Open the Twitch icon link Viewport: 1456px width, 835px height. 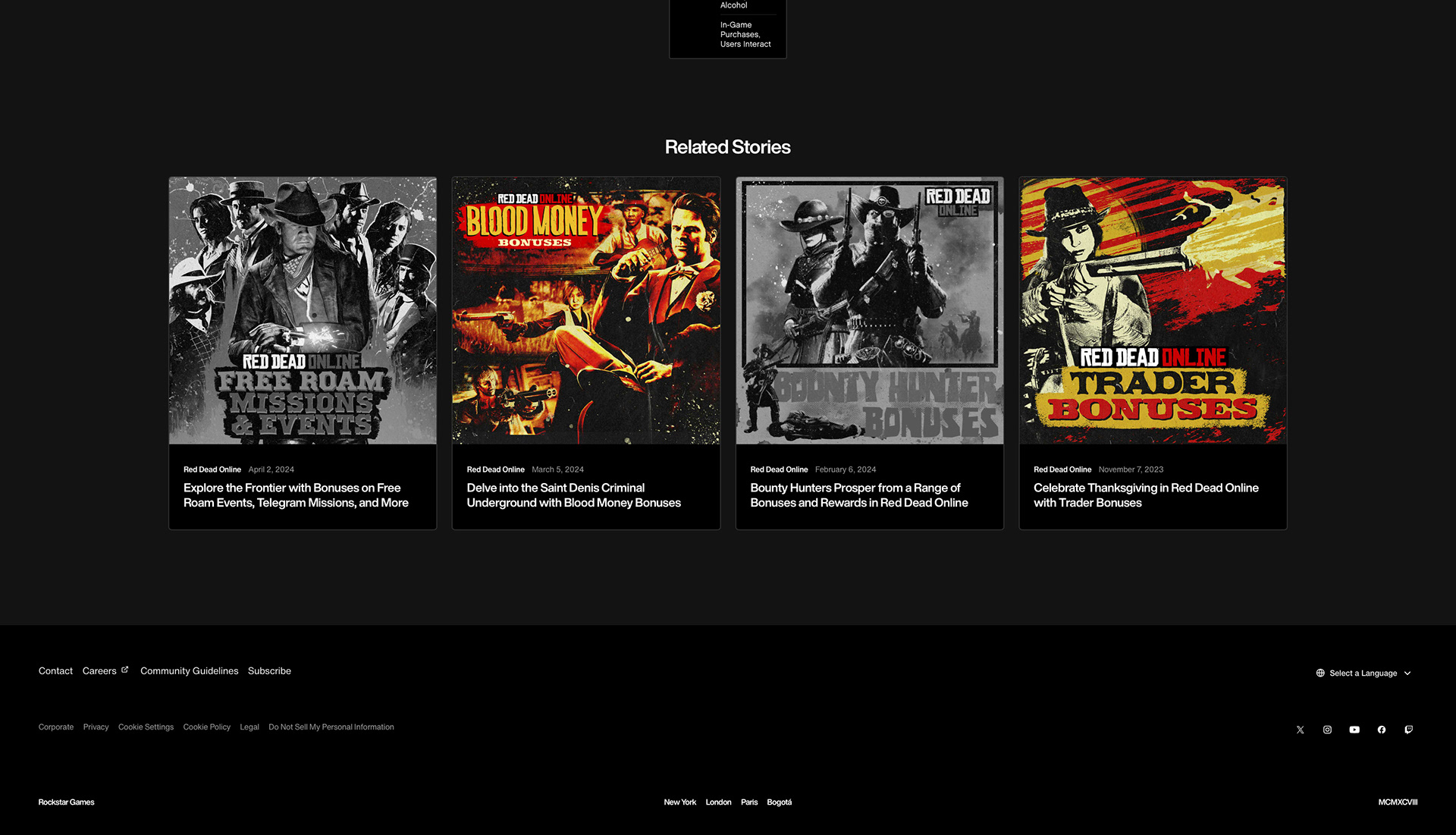coord(1408,730)
